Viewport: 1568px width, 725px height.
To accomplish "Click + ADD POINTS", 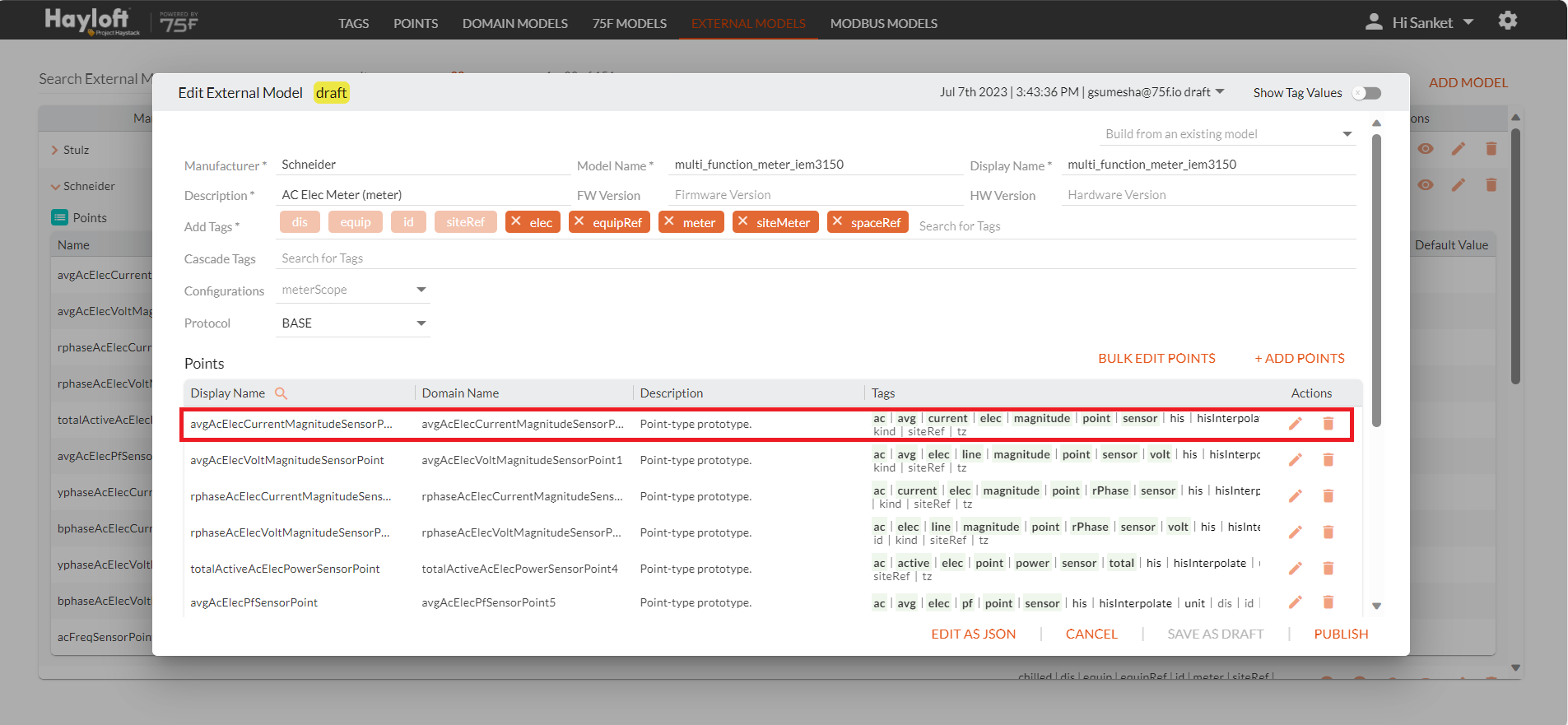I will (1300, 359).
